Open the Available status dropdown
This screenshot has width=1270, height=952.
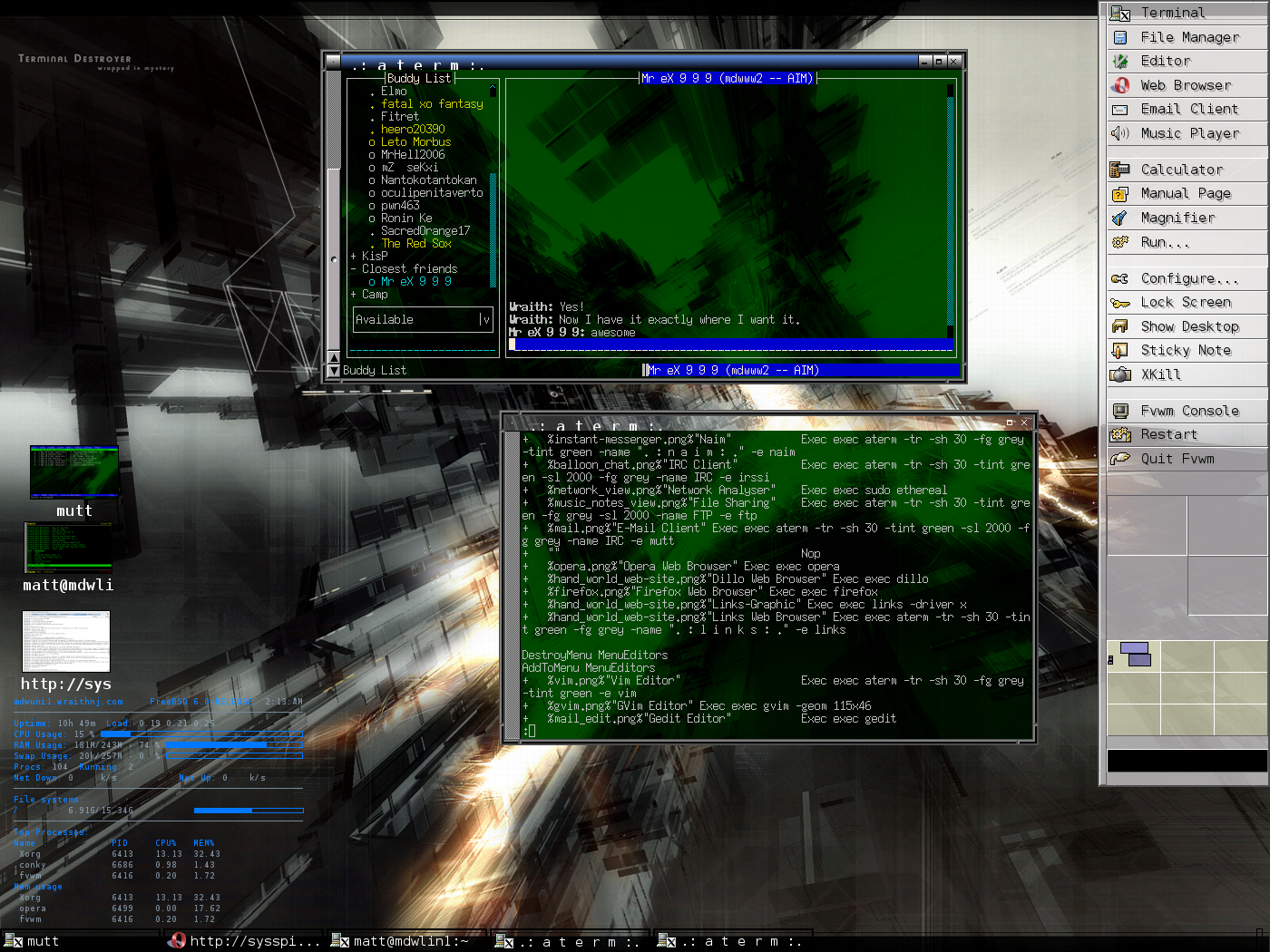coord(485,319)
